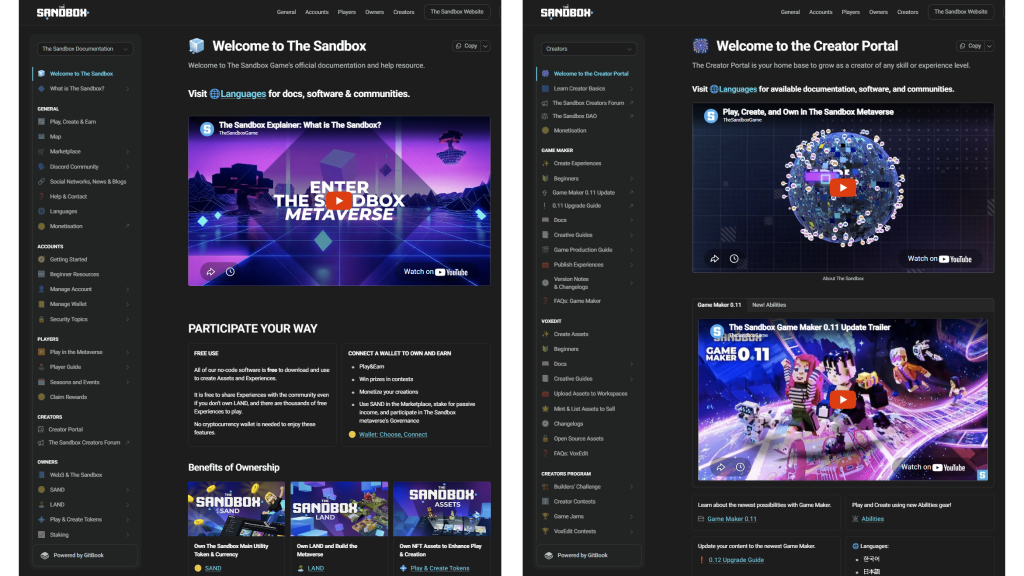
Task: Click the Open Source Assets lock icon
Action: (545, 439)
